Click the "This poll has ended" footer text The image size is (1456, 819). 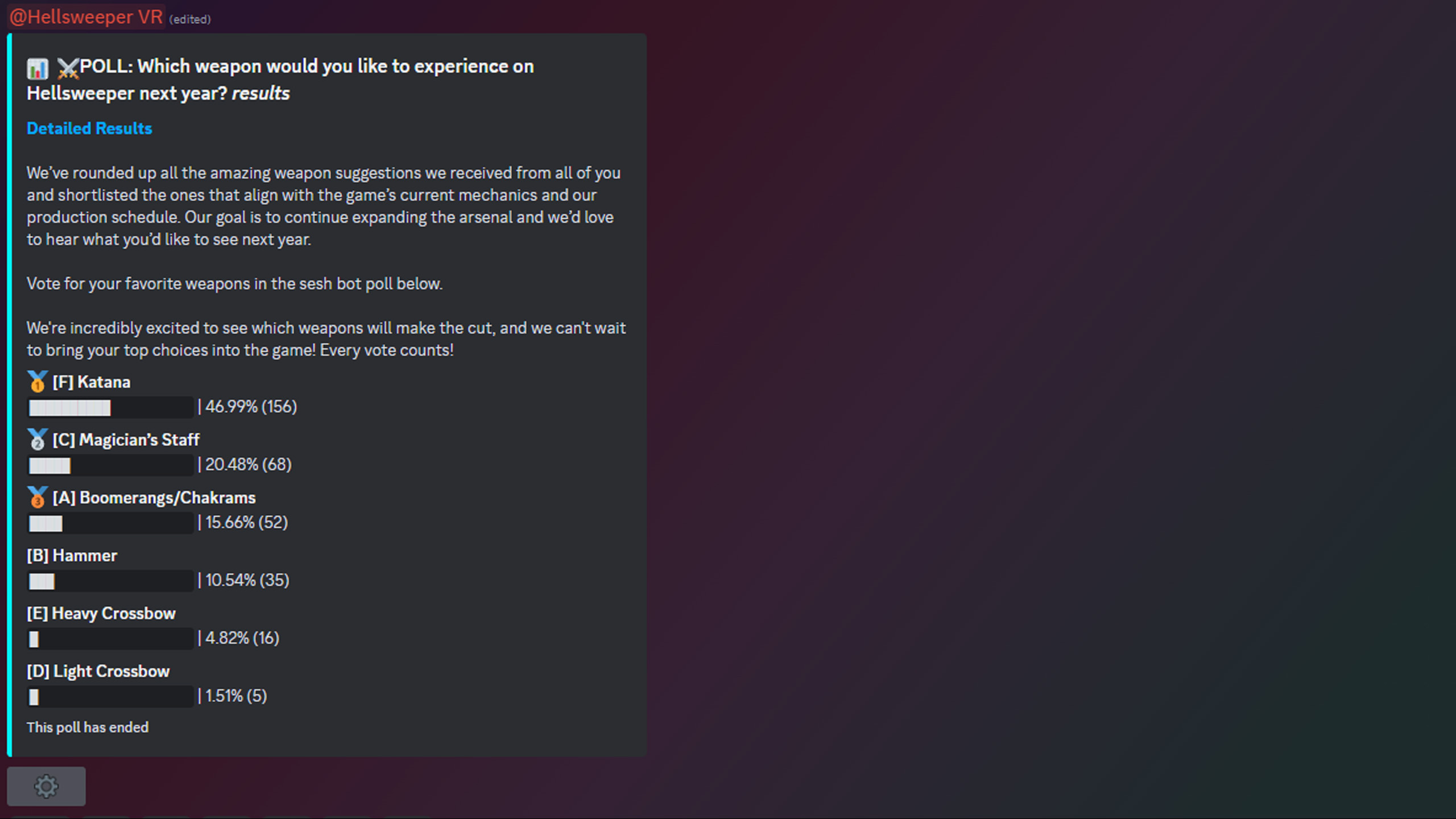(88, 727)
